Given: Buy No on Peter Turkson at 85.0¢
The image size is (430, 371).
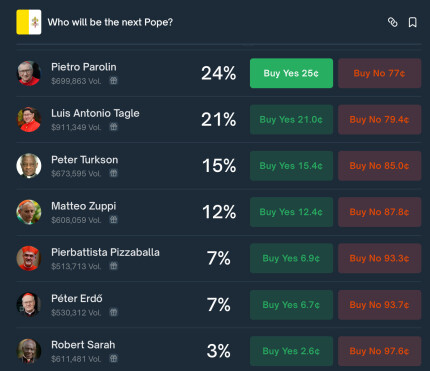Looking at the screenshot, I should pos(379,166).
